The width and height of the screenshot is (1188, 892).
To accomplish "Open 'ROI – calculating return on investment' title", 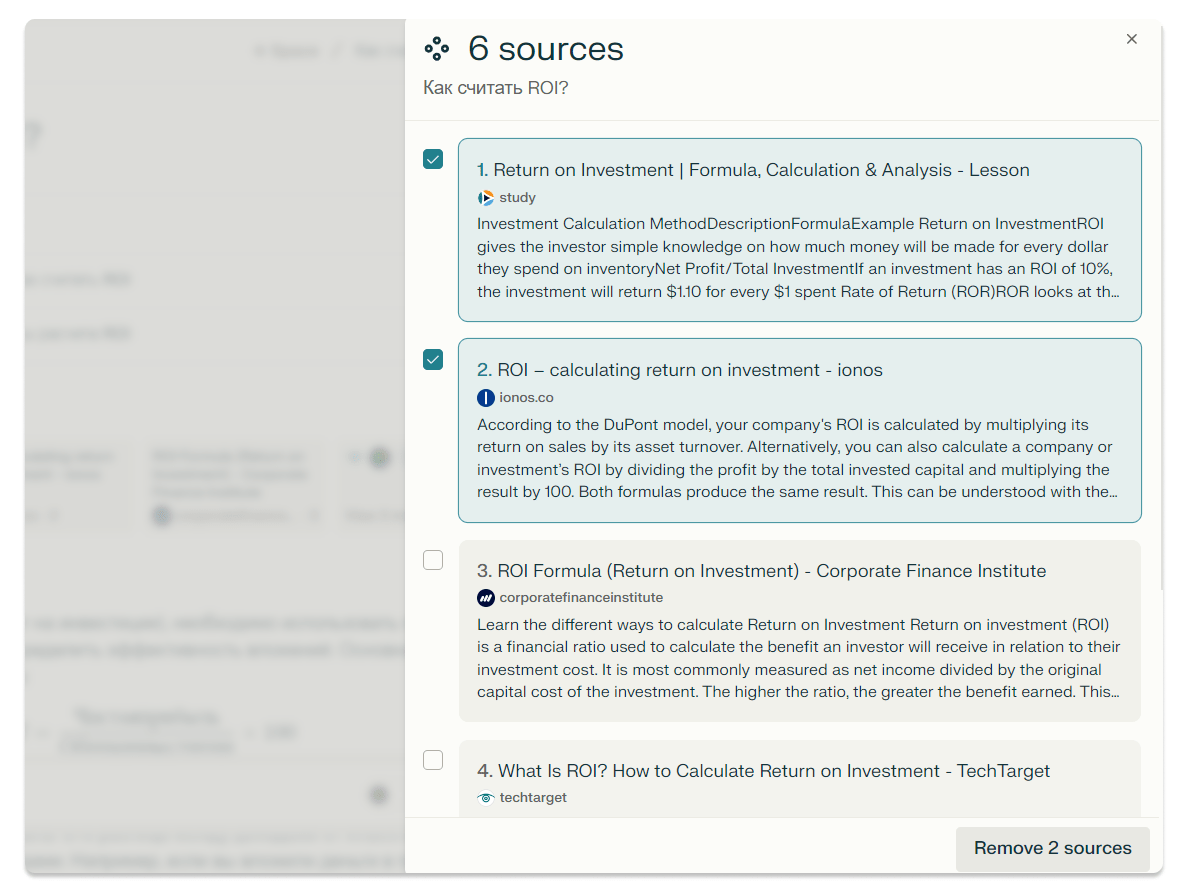I will [x=680, y=370].
